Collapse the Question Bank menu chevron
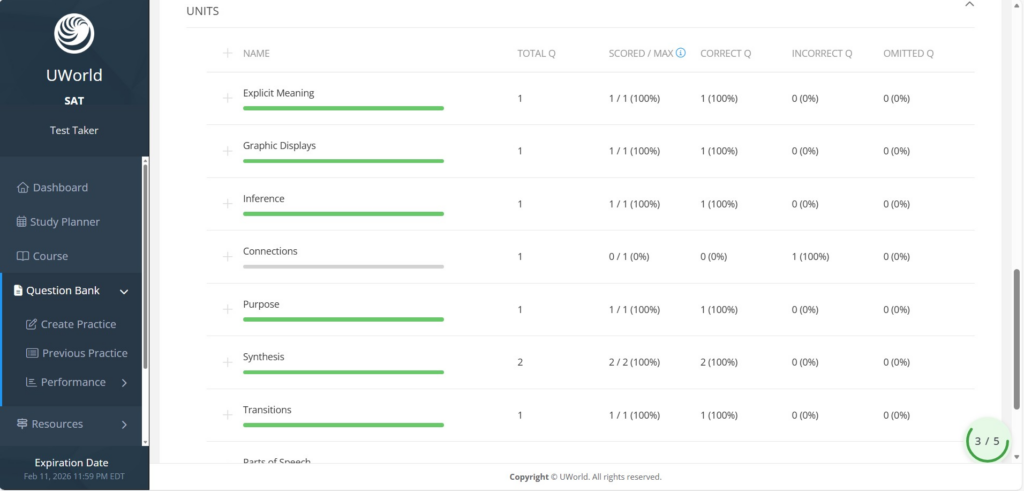The height and width of the screenshot is (491, 1024). coord(124,291)
